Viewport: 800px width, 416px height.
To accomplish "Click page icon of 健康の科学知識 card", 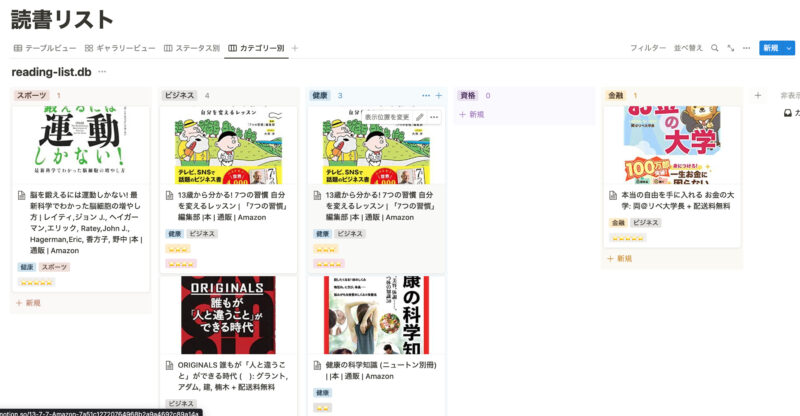I will (317, 365).
